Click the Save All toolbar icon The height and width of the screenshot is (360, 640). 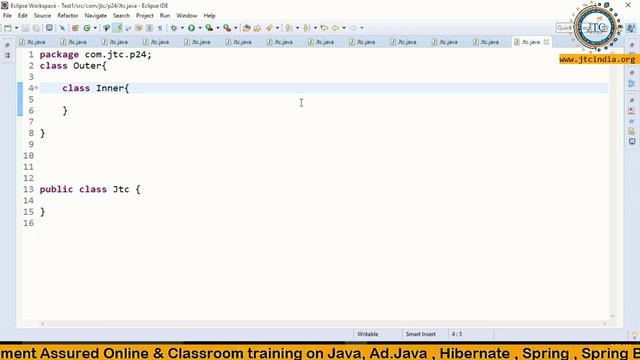point(36,28)
